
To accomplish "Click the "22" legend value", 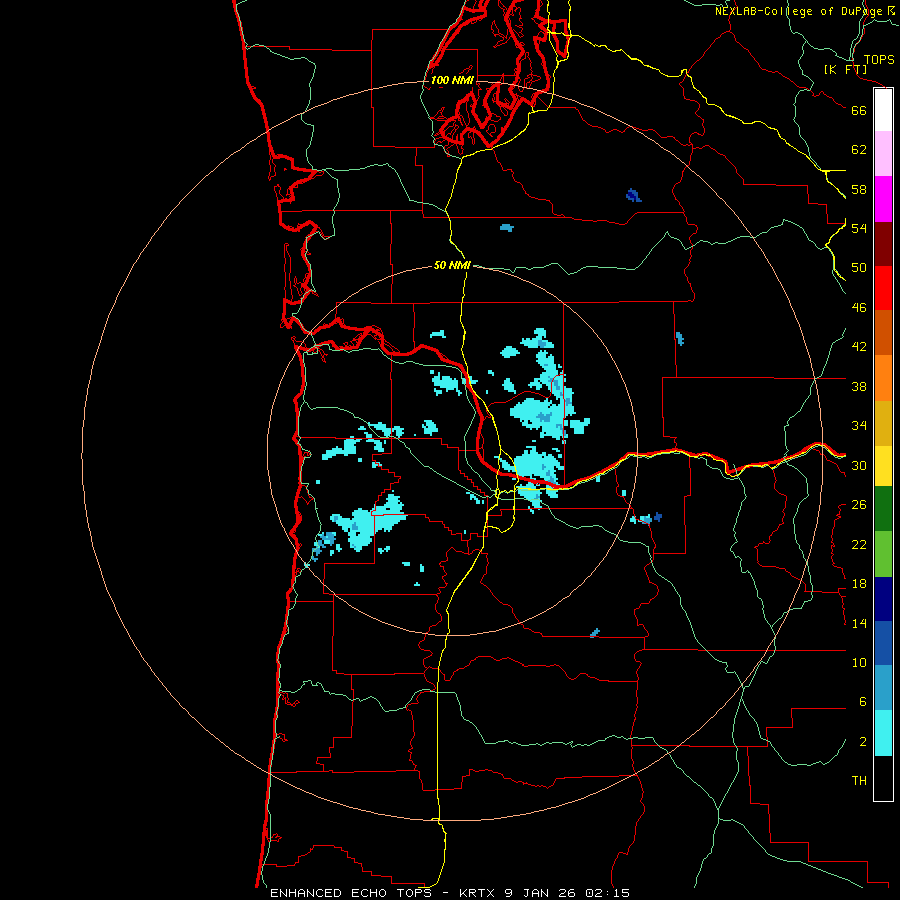I will coord(859,545).
